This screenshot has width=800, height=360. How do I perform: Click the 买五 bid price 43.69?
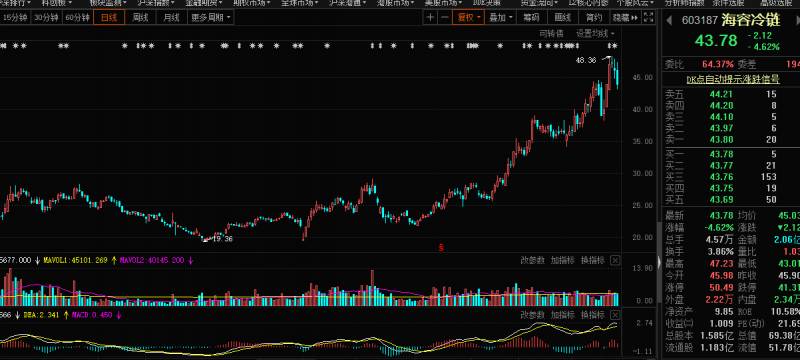[x=721, y=199]
